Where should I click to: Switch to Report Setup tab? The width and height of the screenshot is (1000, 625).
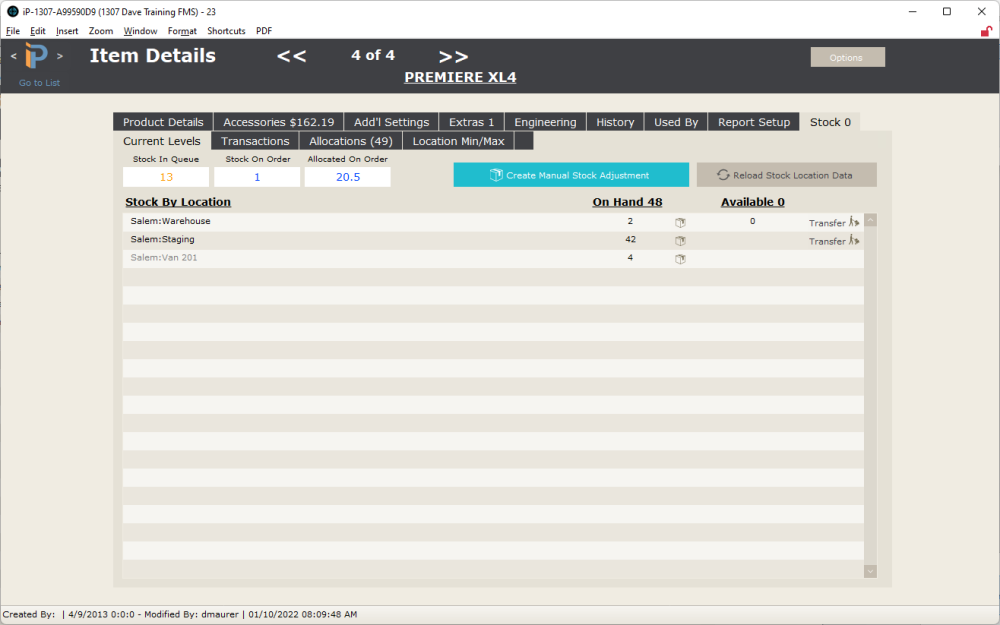pos(754,122)
